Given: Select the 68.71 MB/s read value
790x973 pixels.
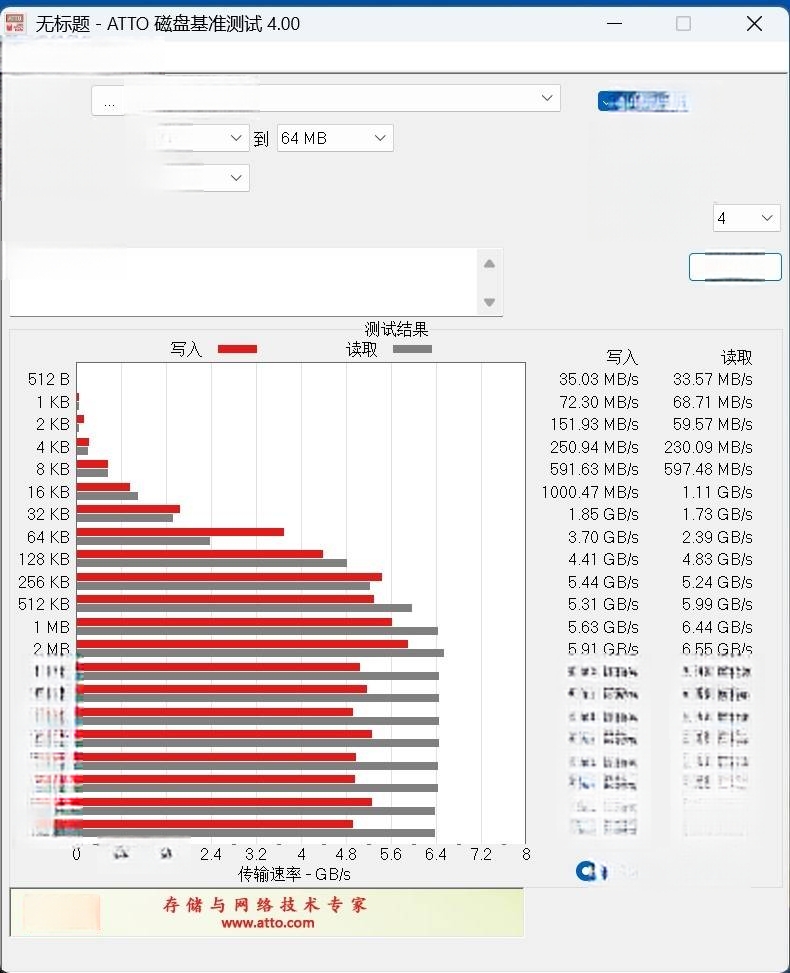Looking at the screenshot, I should [712, 402].
